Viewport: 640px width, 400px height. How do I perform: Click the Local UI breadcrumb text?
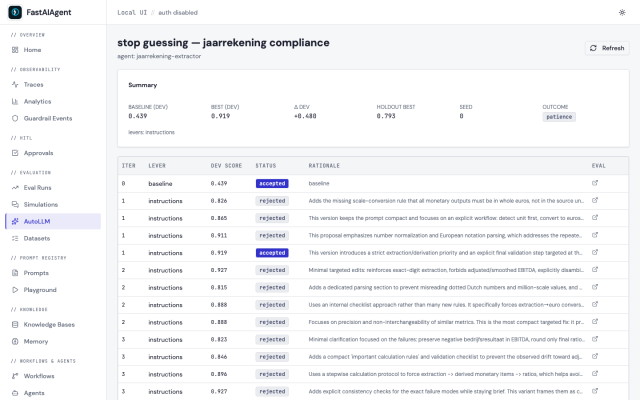tap(132, 13)
